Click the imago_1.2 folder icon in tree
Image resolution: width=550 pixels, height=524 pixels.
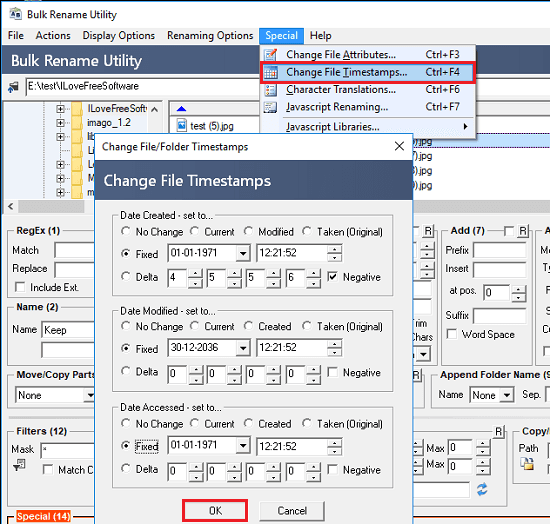77,122
